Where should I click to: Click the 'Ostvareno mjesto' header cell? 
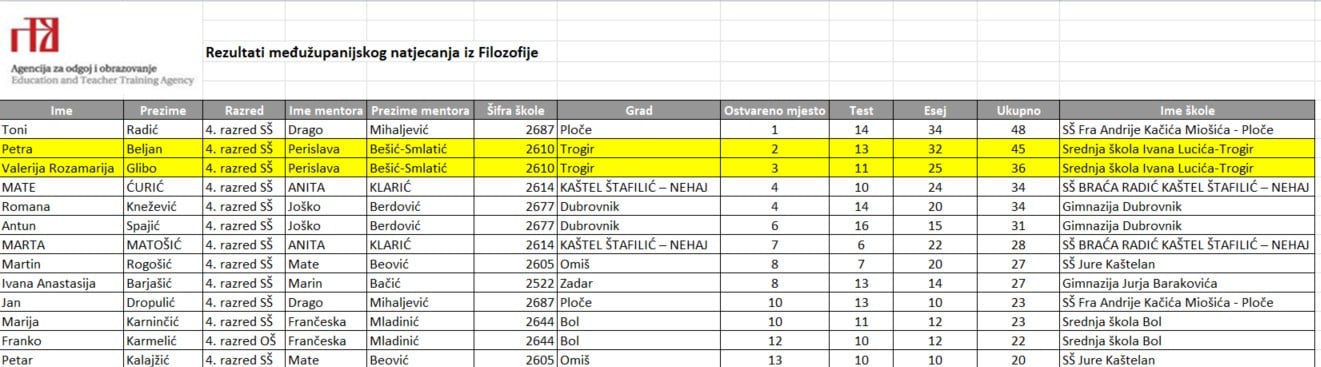tap(775, 111)
